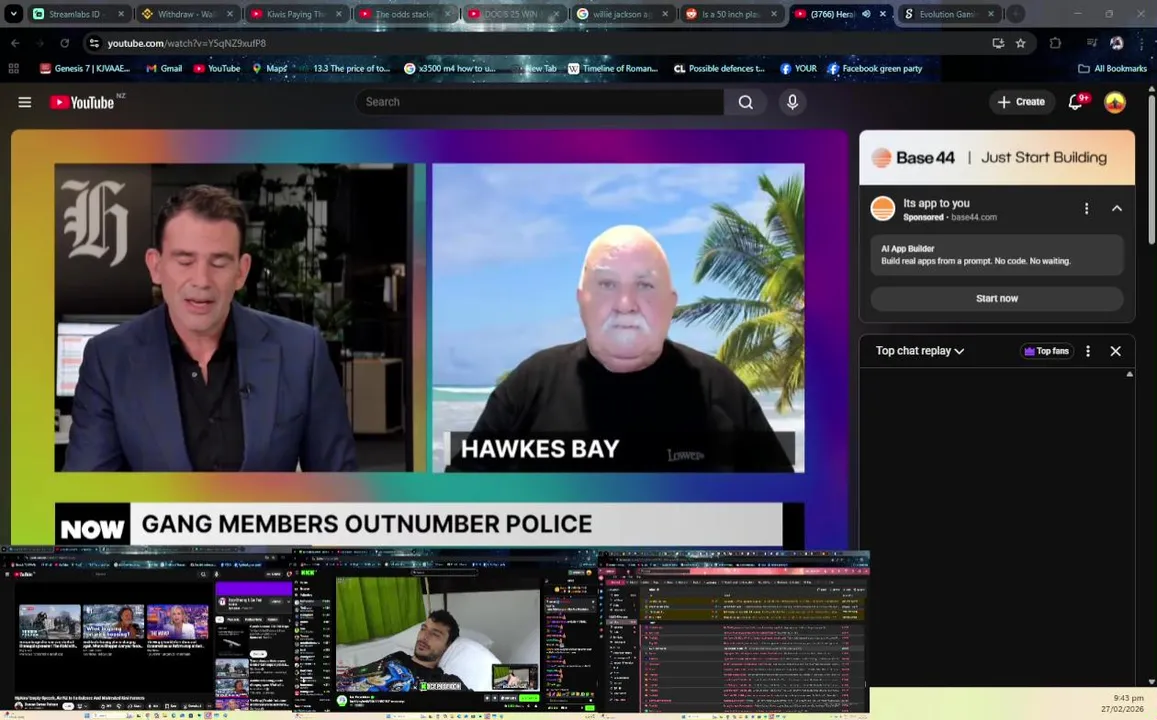Close the 'willie jackson' Google tab

pos(665,14)
